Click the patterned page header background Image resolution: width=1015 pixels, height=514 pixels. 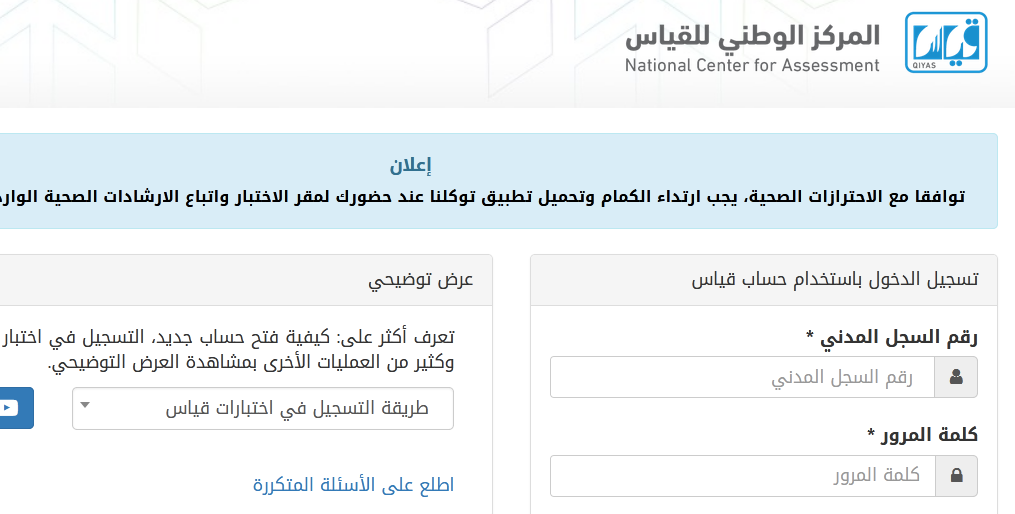click(x=311, y=54)
